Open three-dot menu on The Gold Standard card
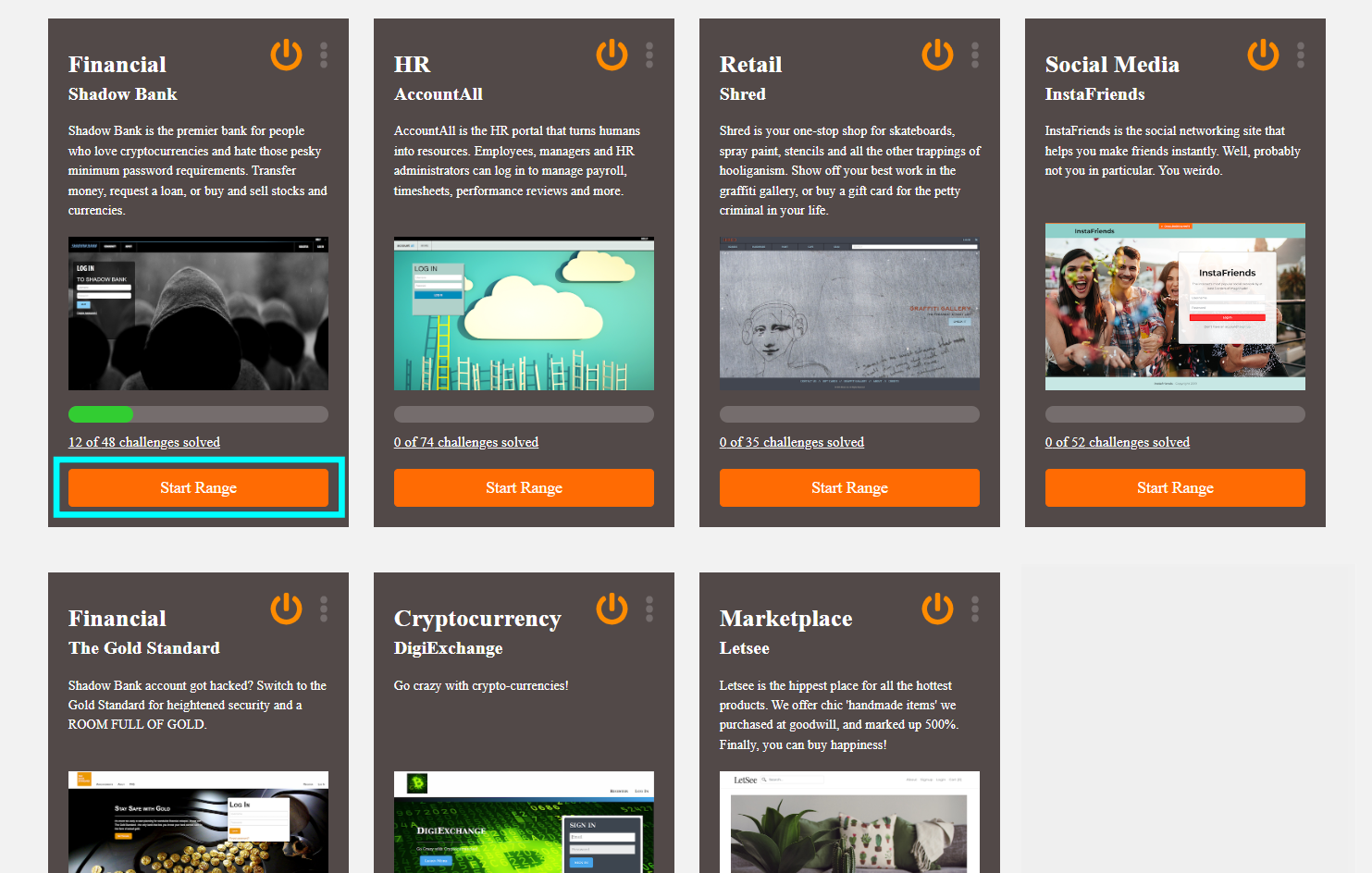This screenshot has height=873, width=1372. [324, 609]
